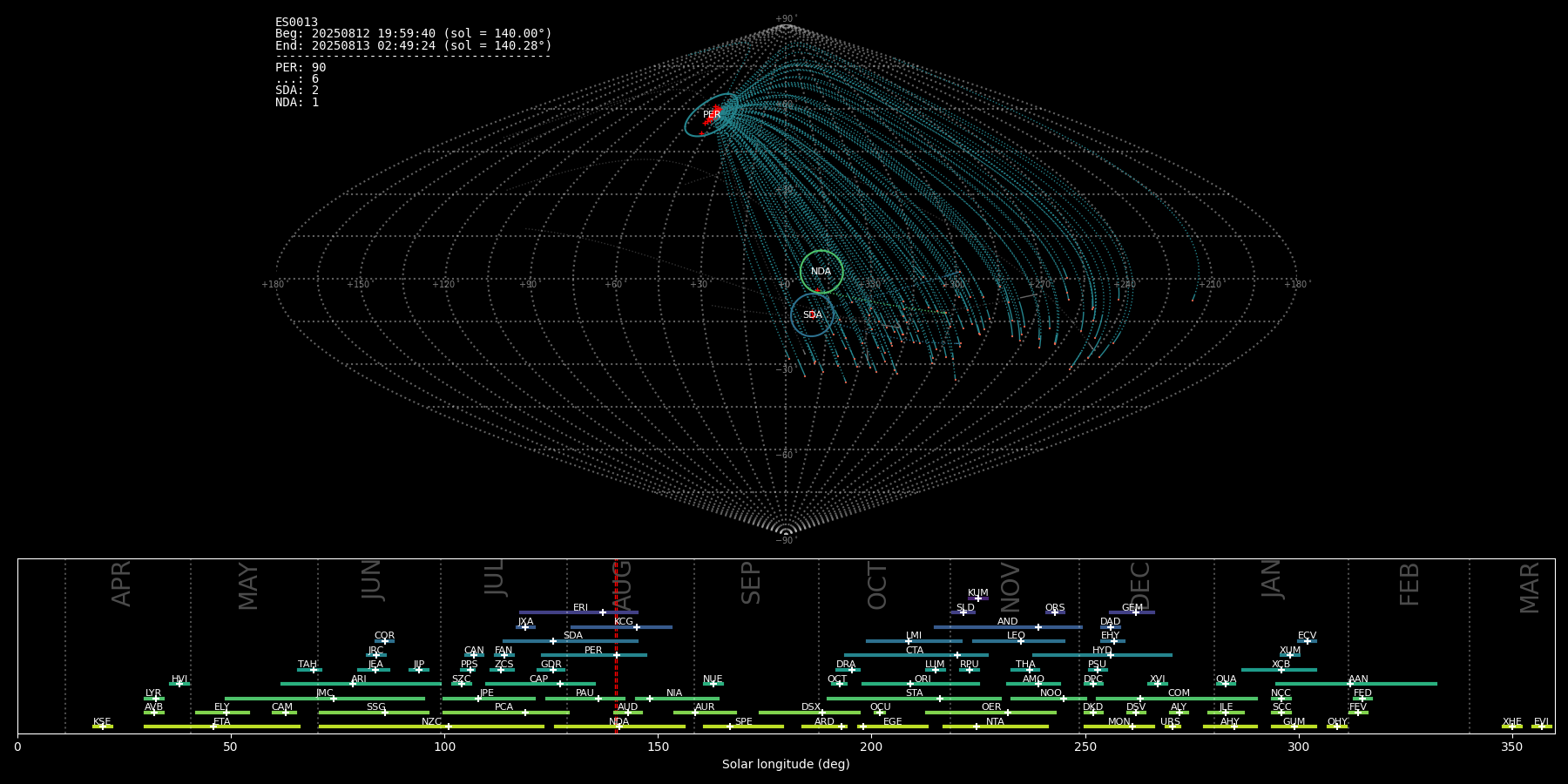The image size is (1568, 784).
Task: Click the -90° label at map bottom
Action: [x=786, y=541]
